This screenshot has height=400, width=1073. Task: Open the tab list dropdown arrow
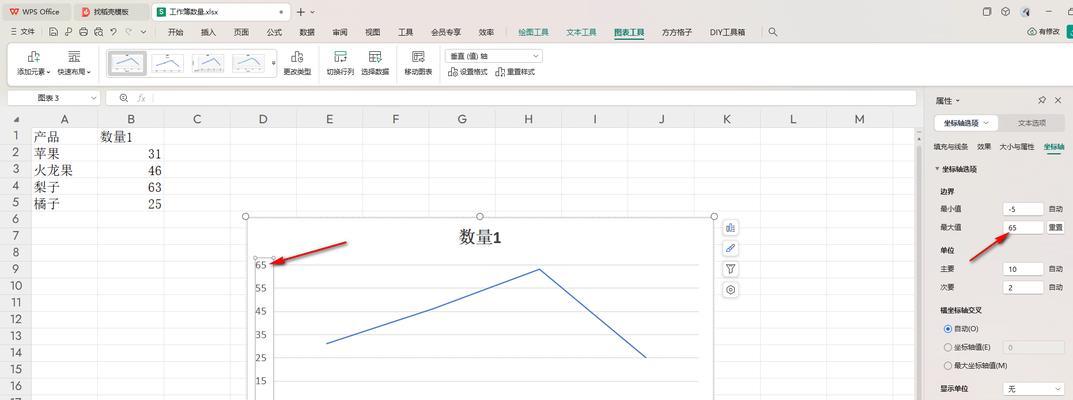(313, 12)
